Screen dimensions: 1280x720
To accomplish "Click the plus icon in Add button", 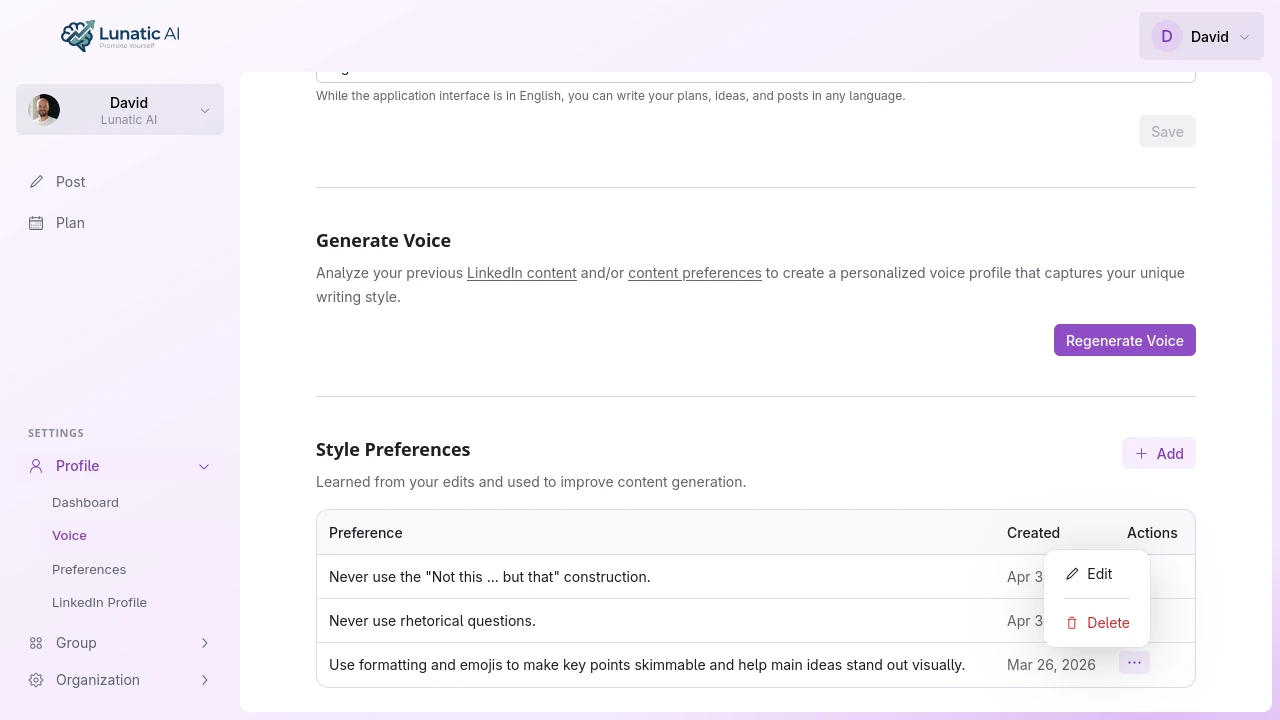I will 1141,453.
